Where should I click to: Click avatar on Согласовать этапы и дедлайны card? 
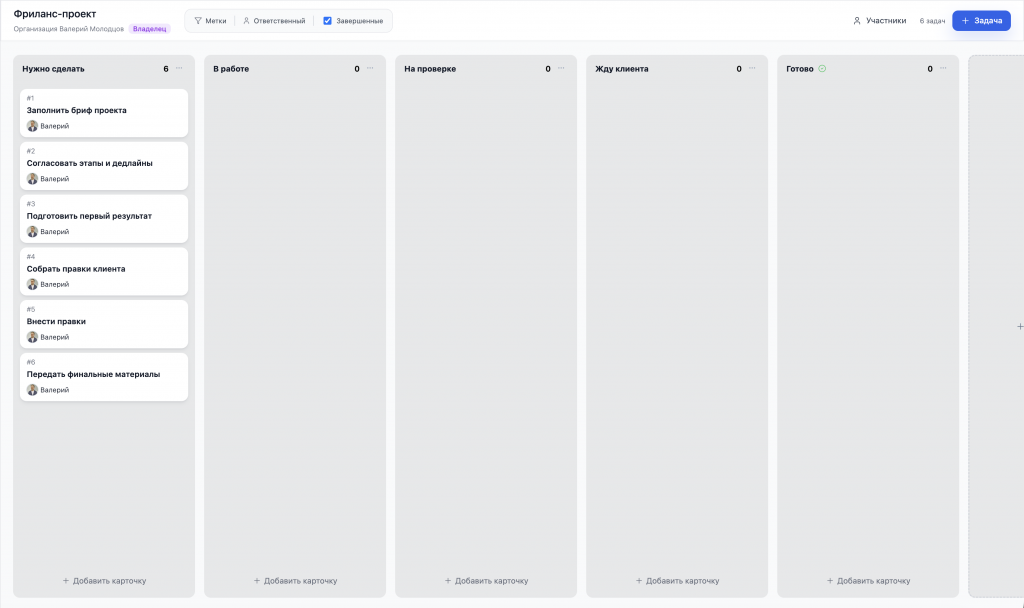click(32, 179)
